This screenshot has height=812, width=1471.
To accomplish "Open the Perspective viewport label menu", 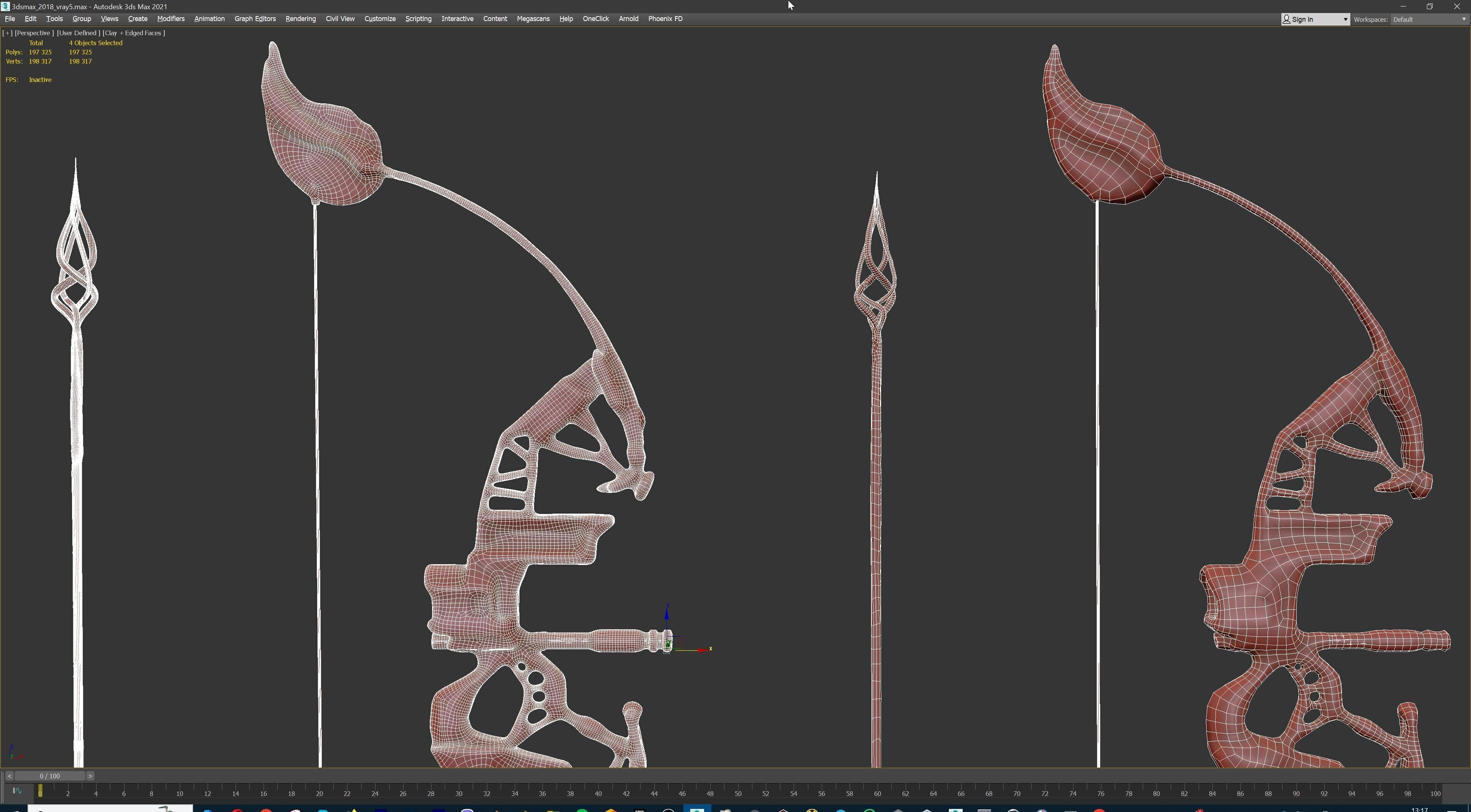I will click(x=34, y=33).
